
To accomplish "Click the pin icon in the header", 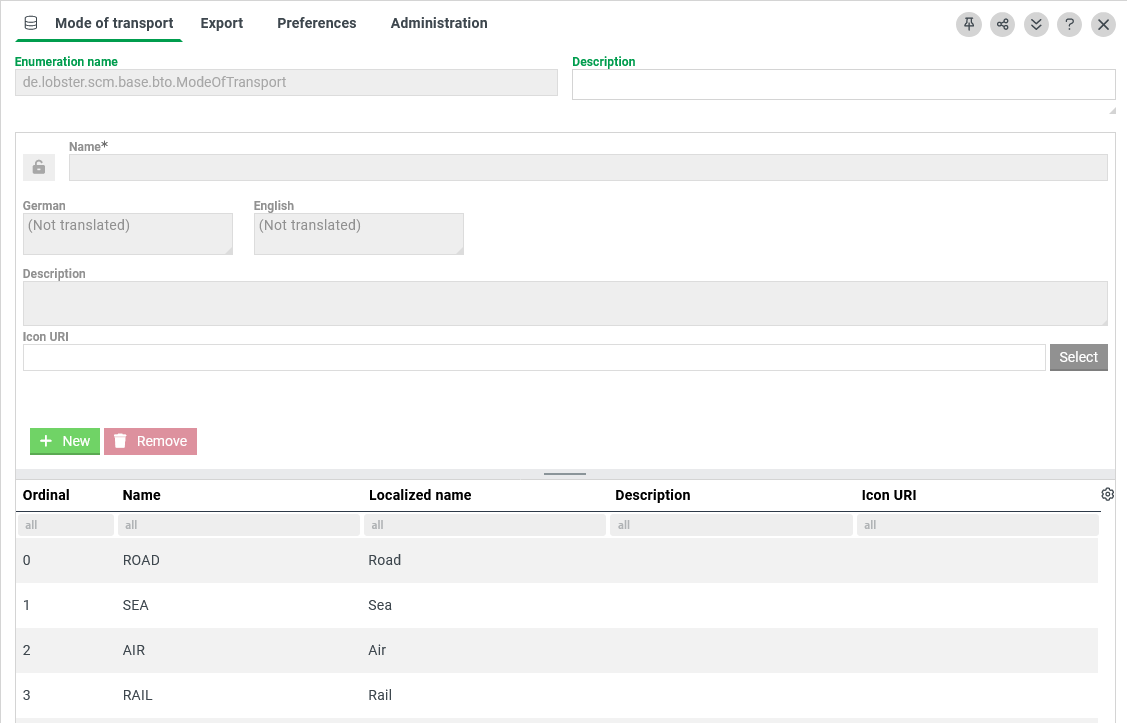I will point(968,24).
